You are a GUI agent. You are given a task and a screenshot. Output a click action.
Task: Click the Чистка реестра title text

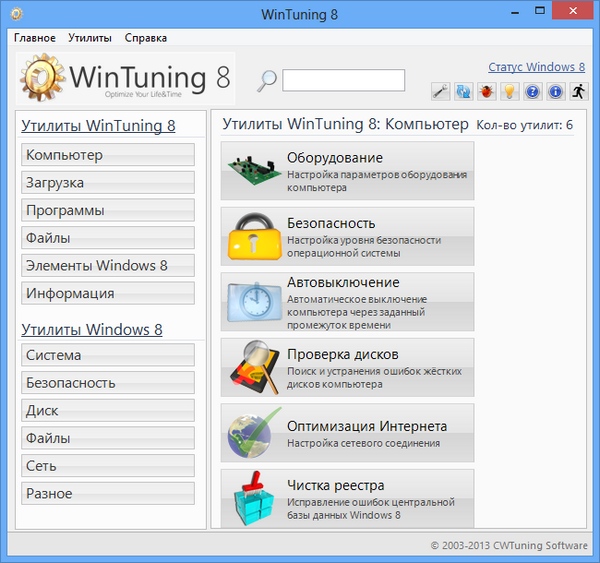point(336,485)
